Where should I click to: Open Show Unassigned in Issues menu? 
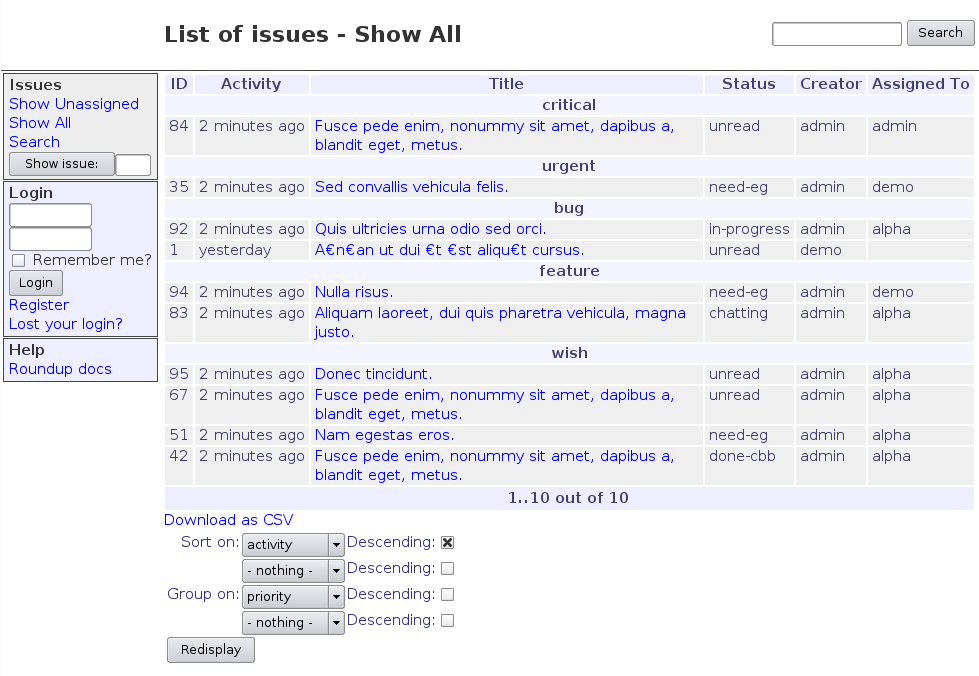pyautogui.click(x=74, y=104)
